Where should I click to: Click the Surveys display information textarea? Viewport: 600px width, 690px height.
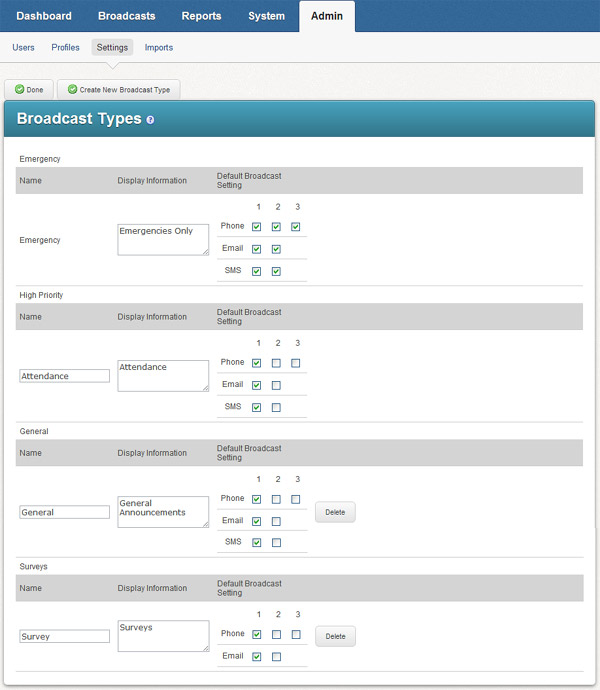click(x=163, y=636)
